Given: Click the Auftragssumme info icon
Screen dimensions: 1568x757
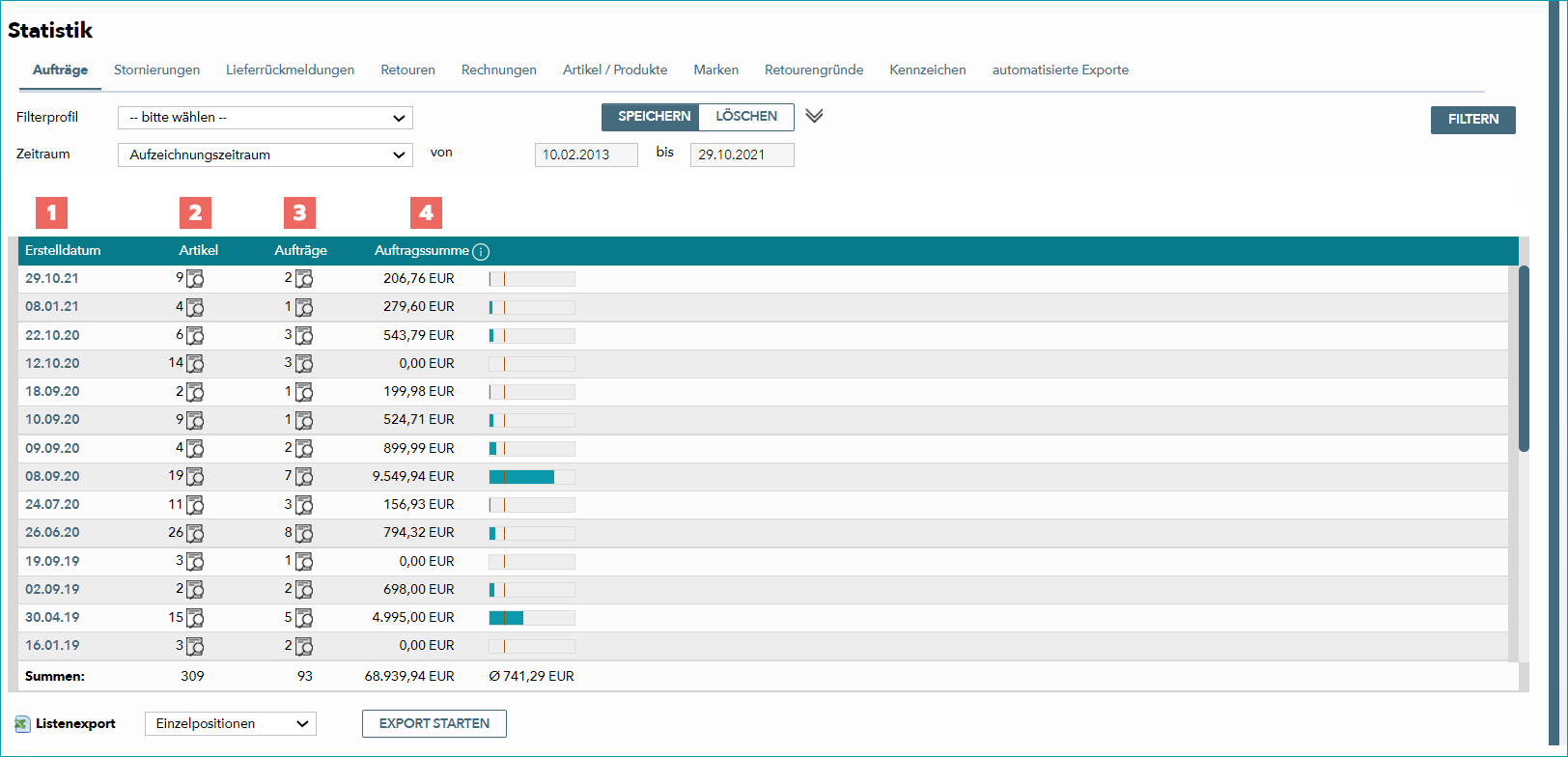Looking at the screenshot, I should [x=481, y=252].
